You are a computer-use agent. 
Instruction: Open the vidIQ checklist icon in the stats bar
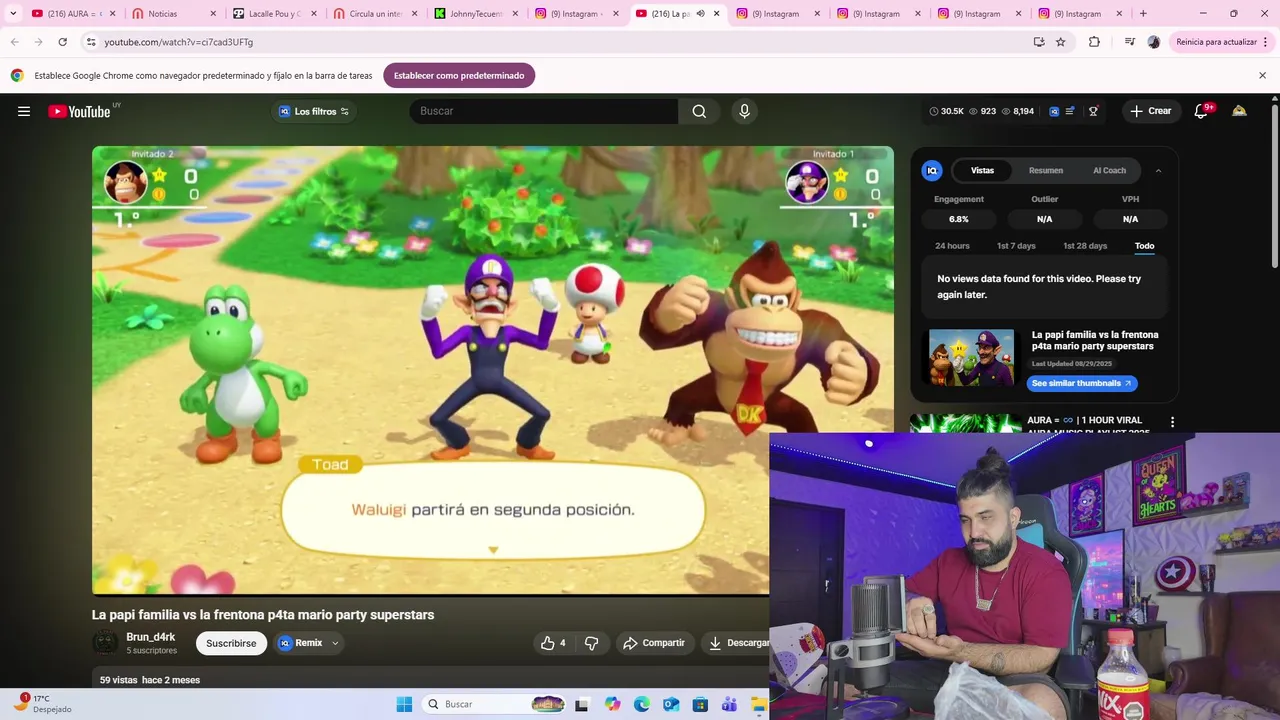click(x=1070, y=111)
